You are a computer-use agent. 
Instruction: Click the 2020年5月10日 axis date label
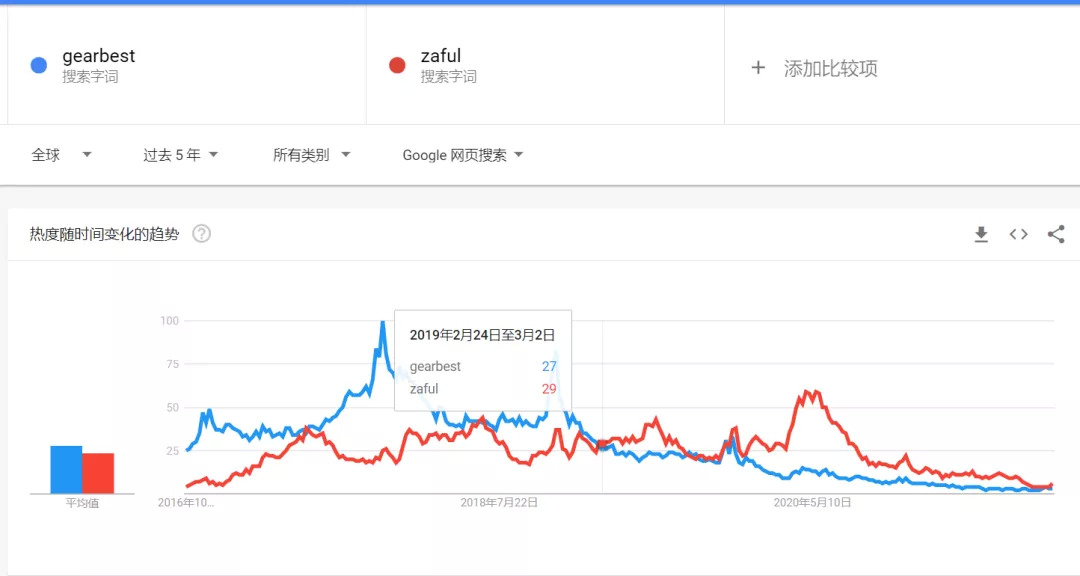[x=812, y=503]
